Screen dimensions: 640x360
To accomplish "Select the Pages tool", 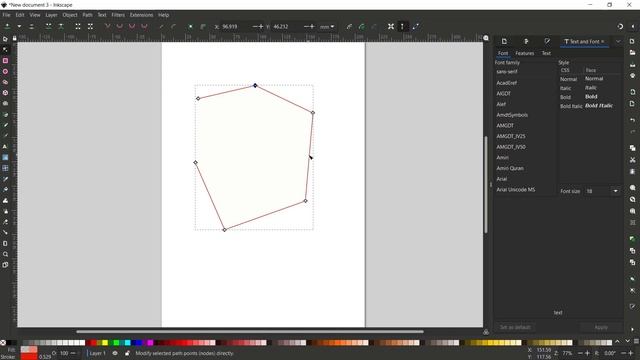I will pyautogui.click(x=5, y=265).
